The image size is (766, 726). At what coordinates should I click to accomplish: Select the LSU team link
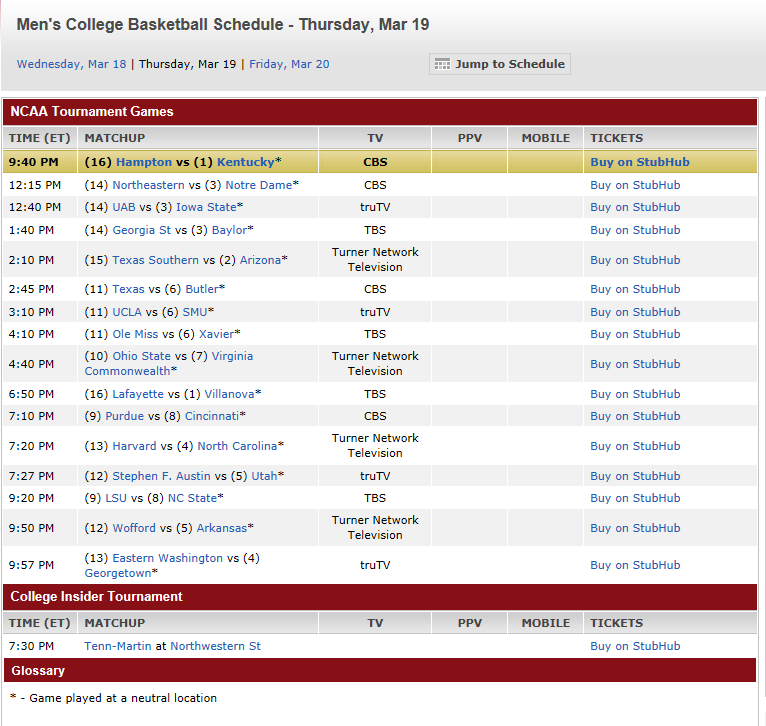[116, 498]
